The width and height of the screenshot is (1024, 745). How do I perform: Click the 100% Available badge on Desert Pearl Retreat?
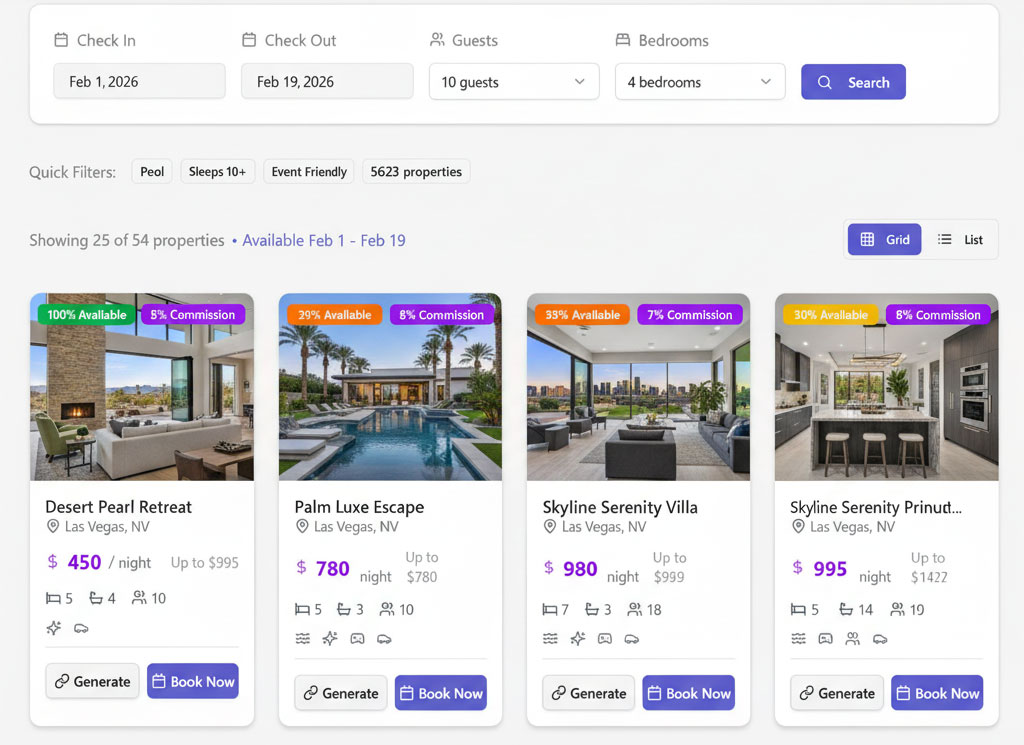(85, 314)
